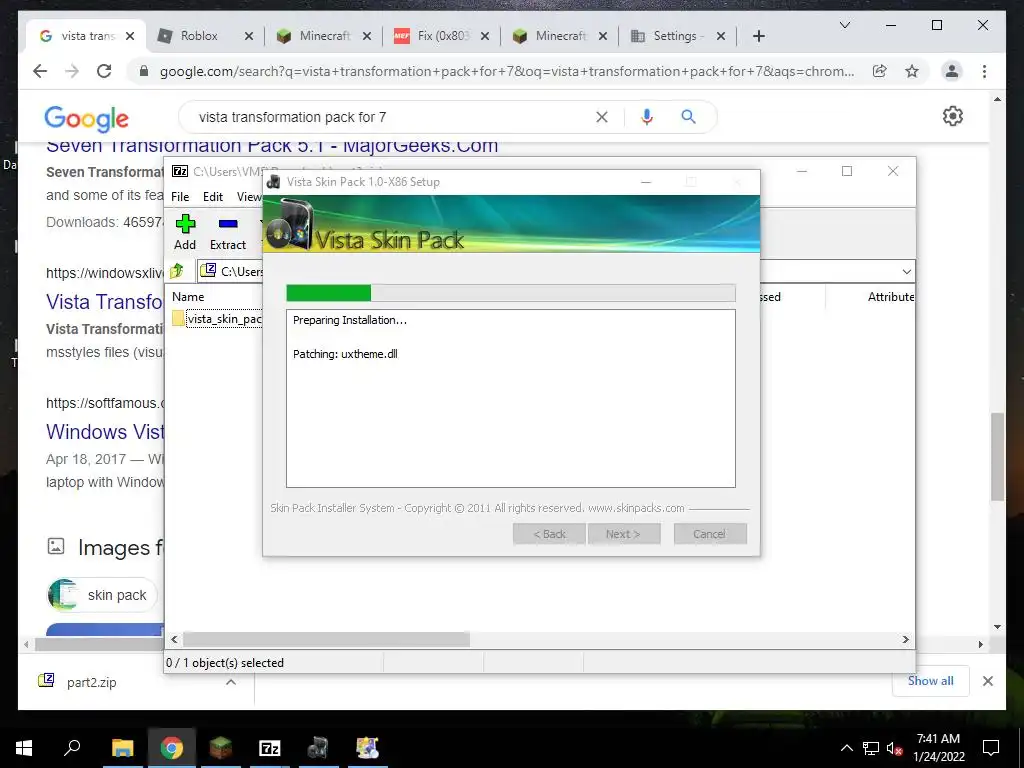Close the Chrome downloads bar

click(987, 681)
